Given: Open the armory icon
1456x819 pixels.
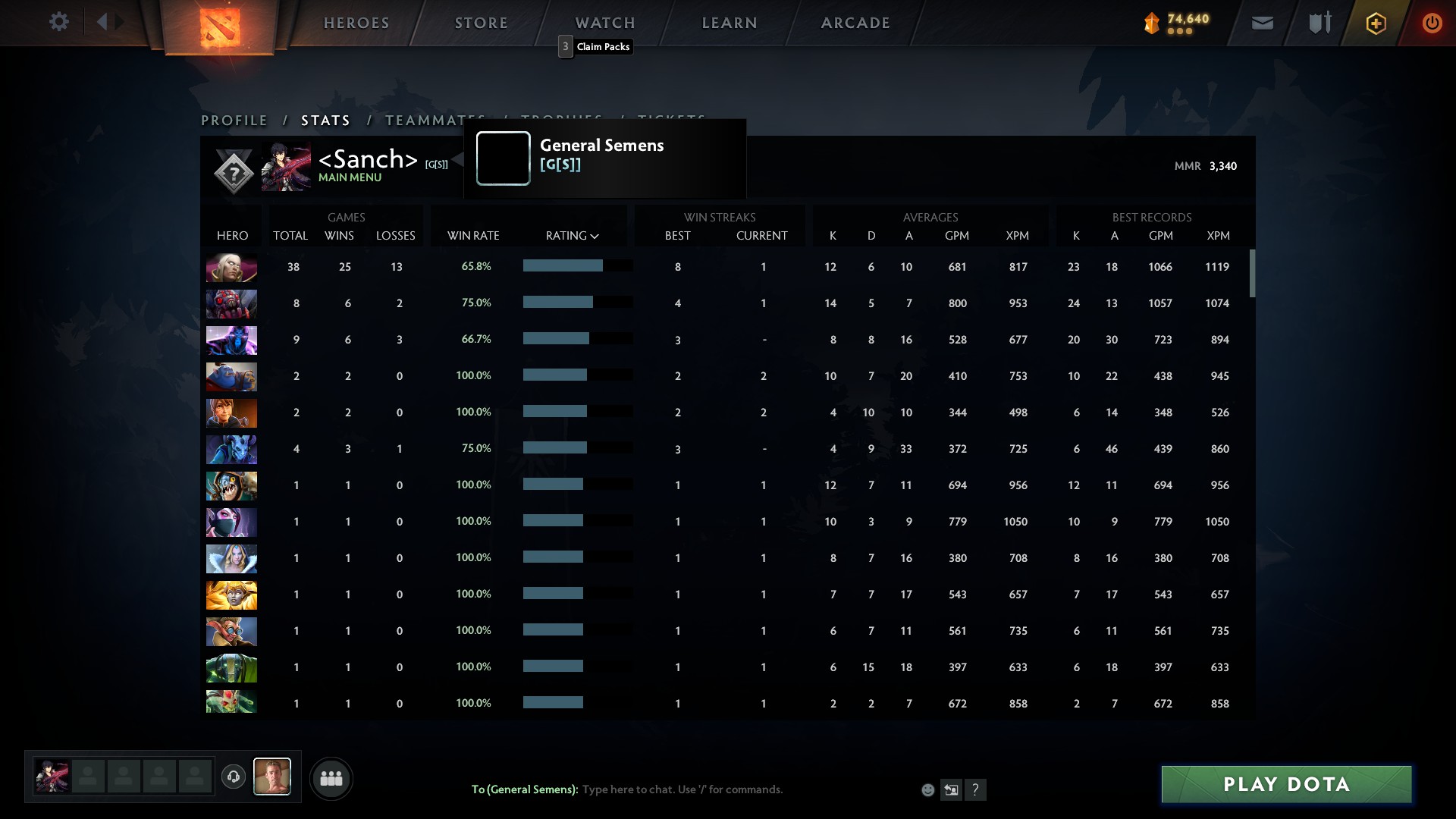Looking at the screenshot, I should 1320,23.
